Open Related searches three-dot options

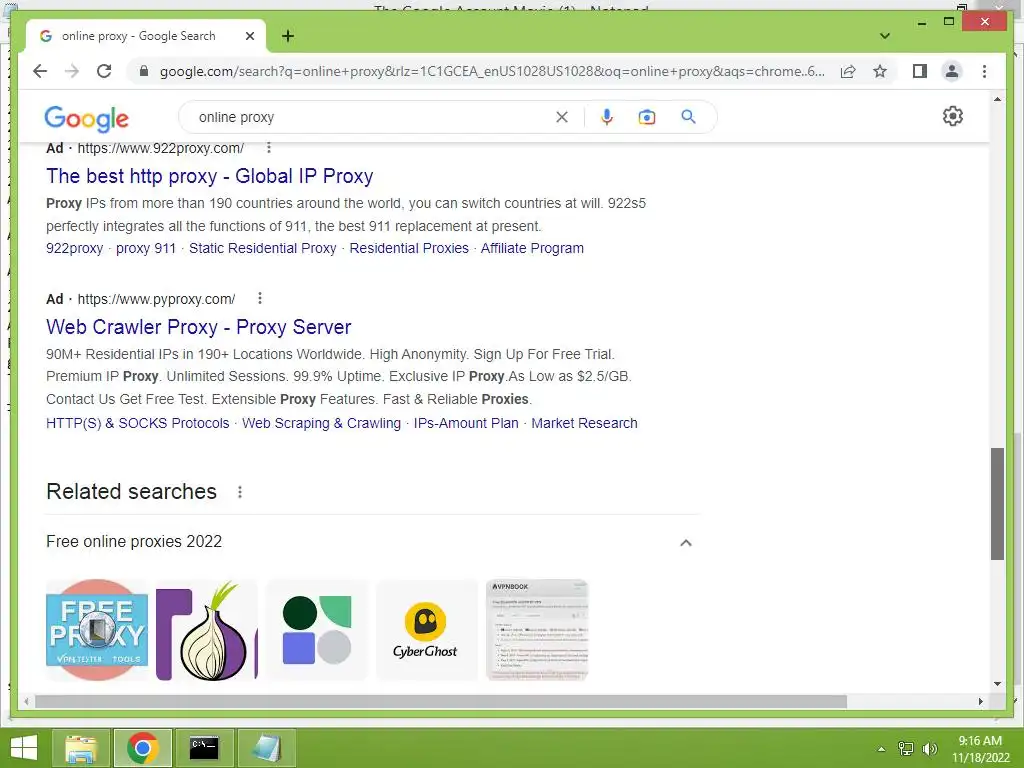[x=240, y=492]
